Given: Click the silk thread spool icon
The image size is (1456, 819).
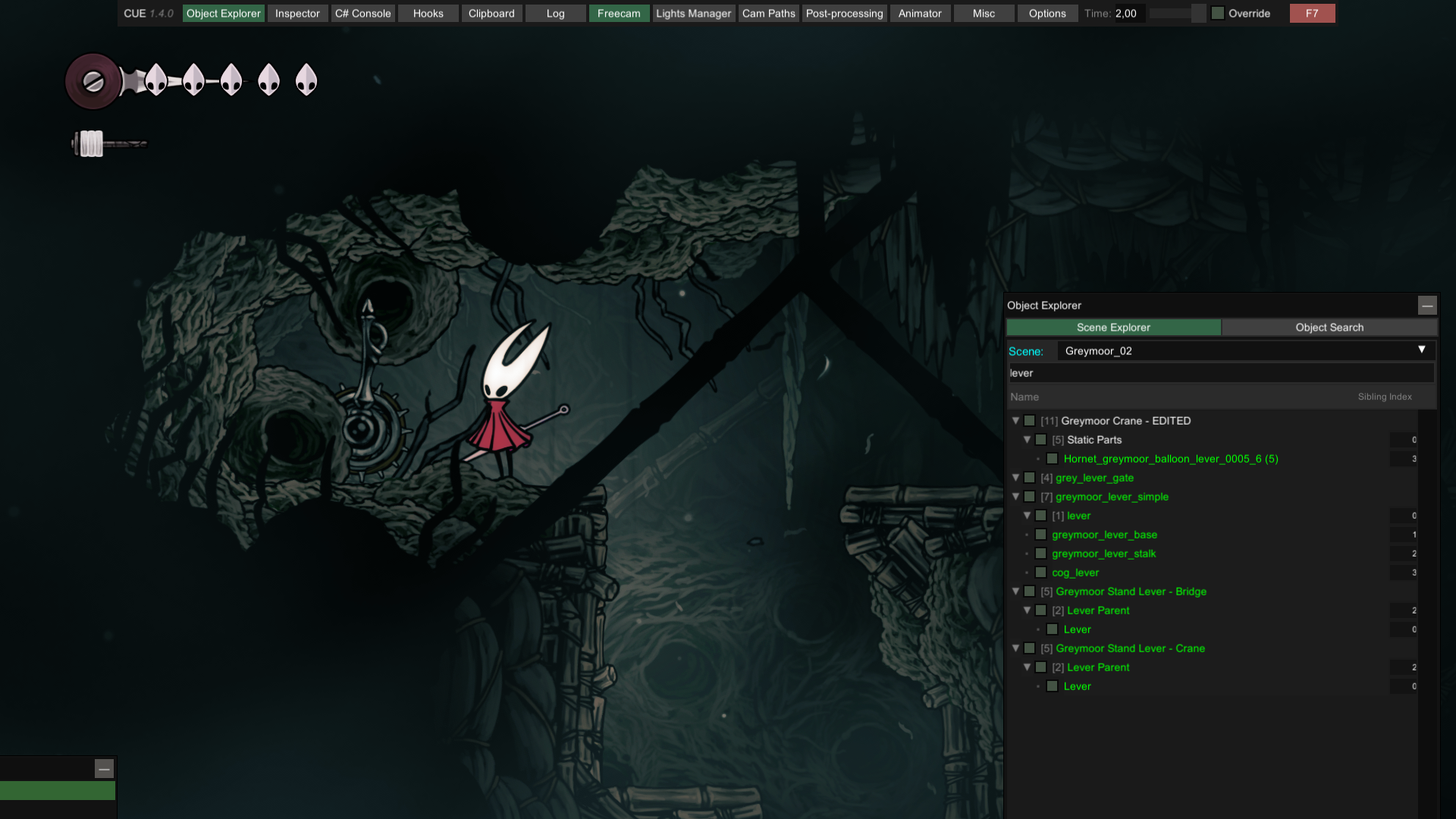Looking at the screenshot, I should tap(93, 143).
